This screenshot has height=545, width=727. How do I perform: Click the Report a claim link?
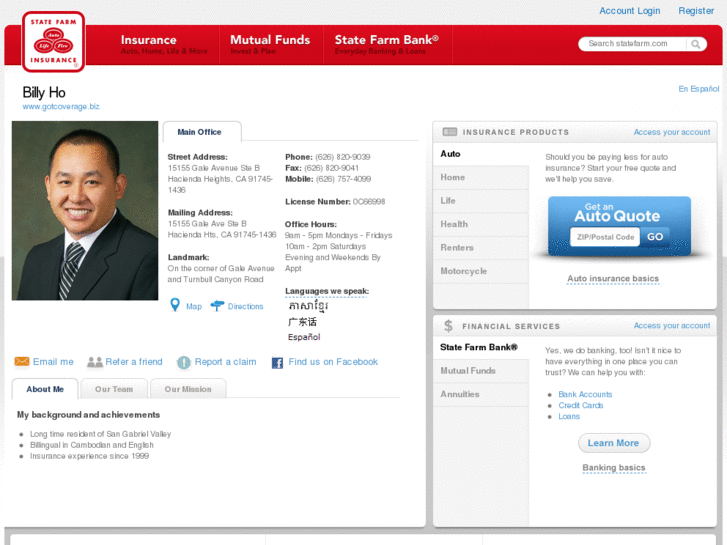tap(225, 362)
